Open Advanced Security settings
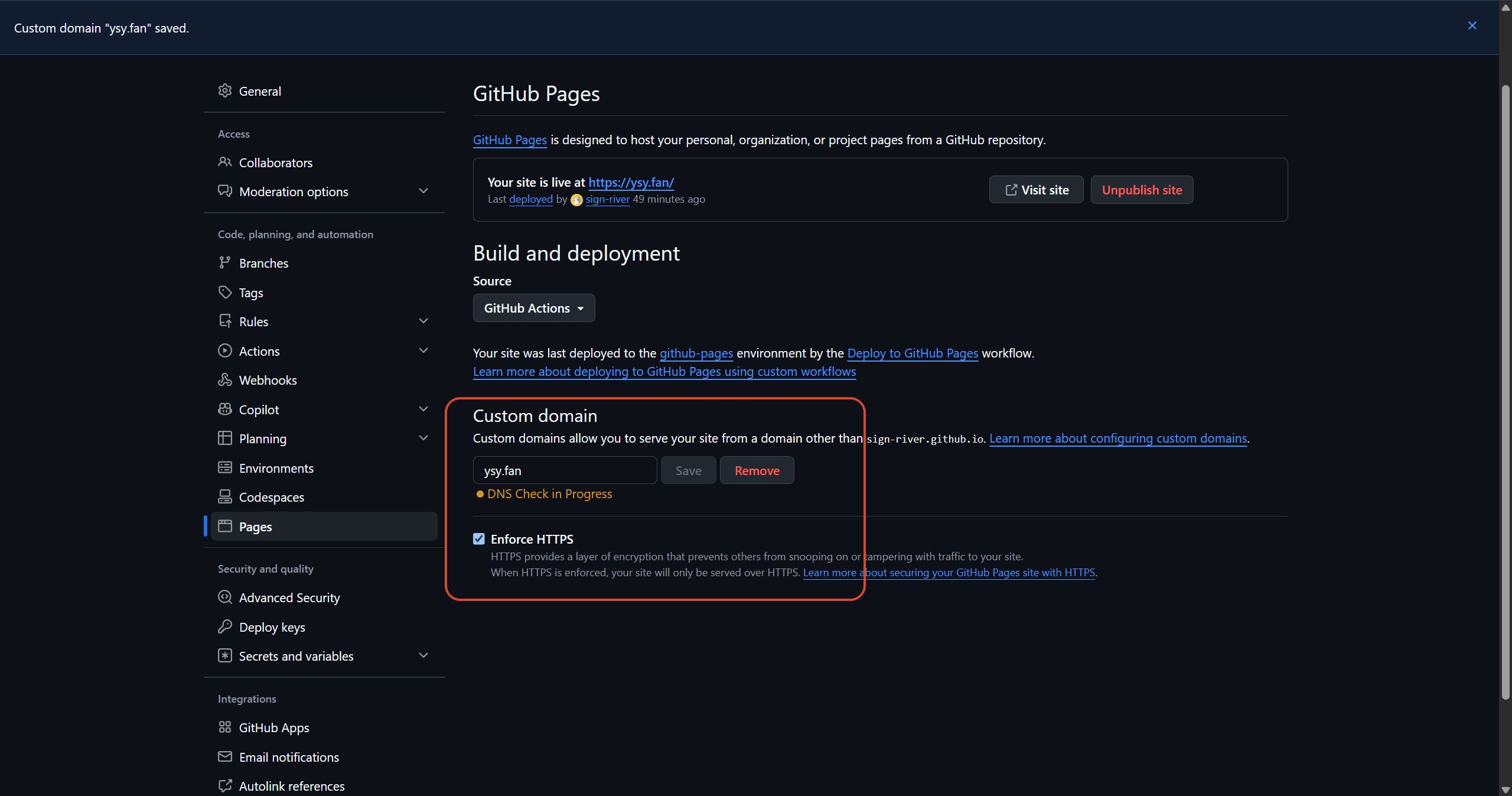Image resolution: width=1512 pixels, height=796 pixels. (324, 597)
